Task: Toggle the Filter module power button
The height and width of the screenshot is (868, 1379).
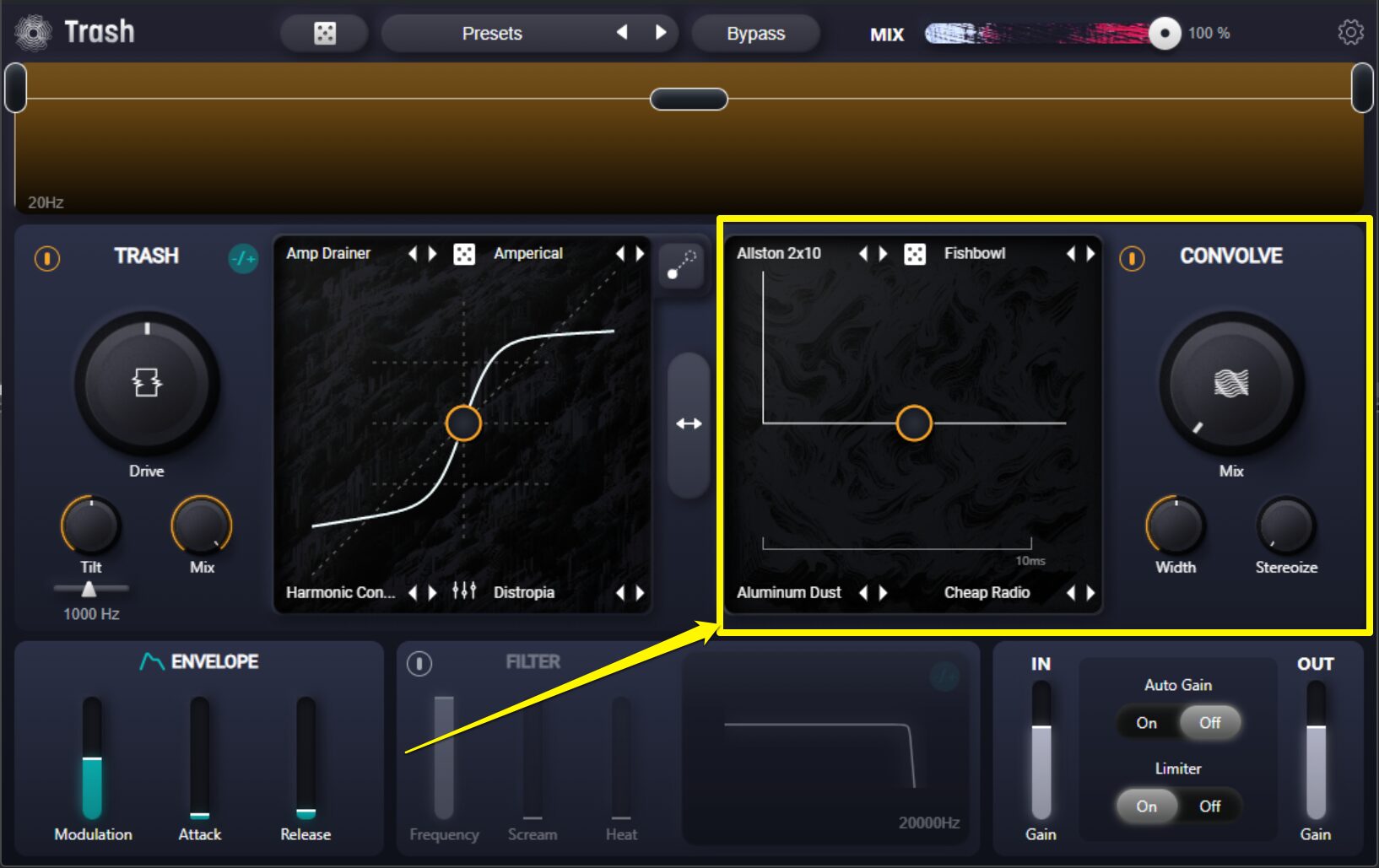Action: click(x=419, y=664)
